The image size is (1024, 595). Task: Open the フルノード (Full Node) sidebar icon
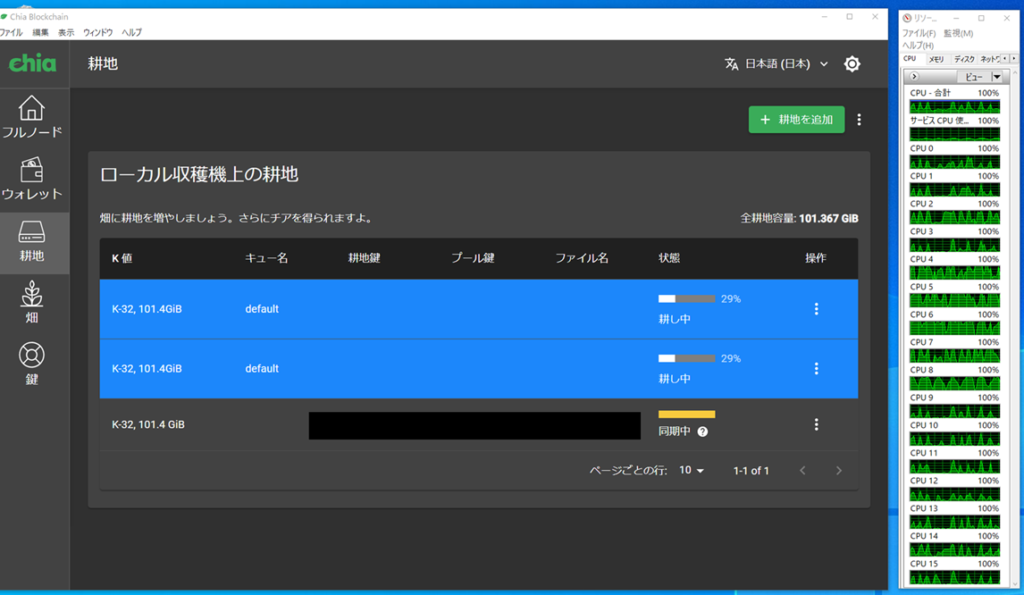click(x=31, y=117)
